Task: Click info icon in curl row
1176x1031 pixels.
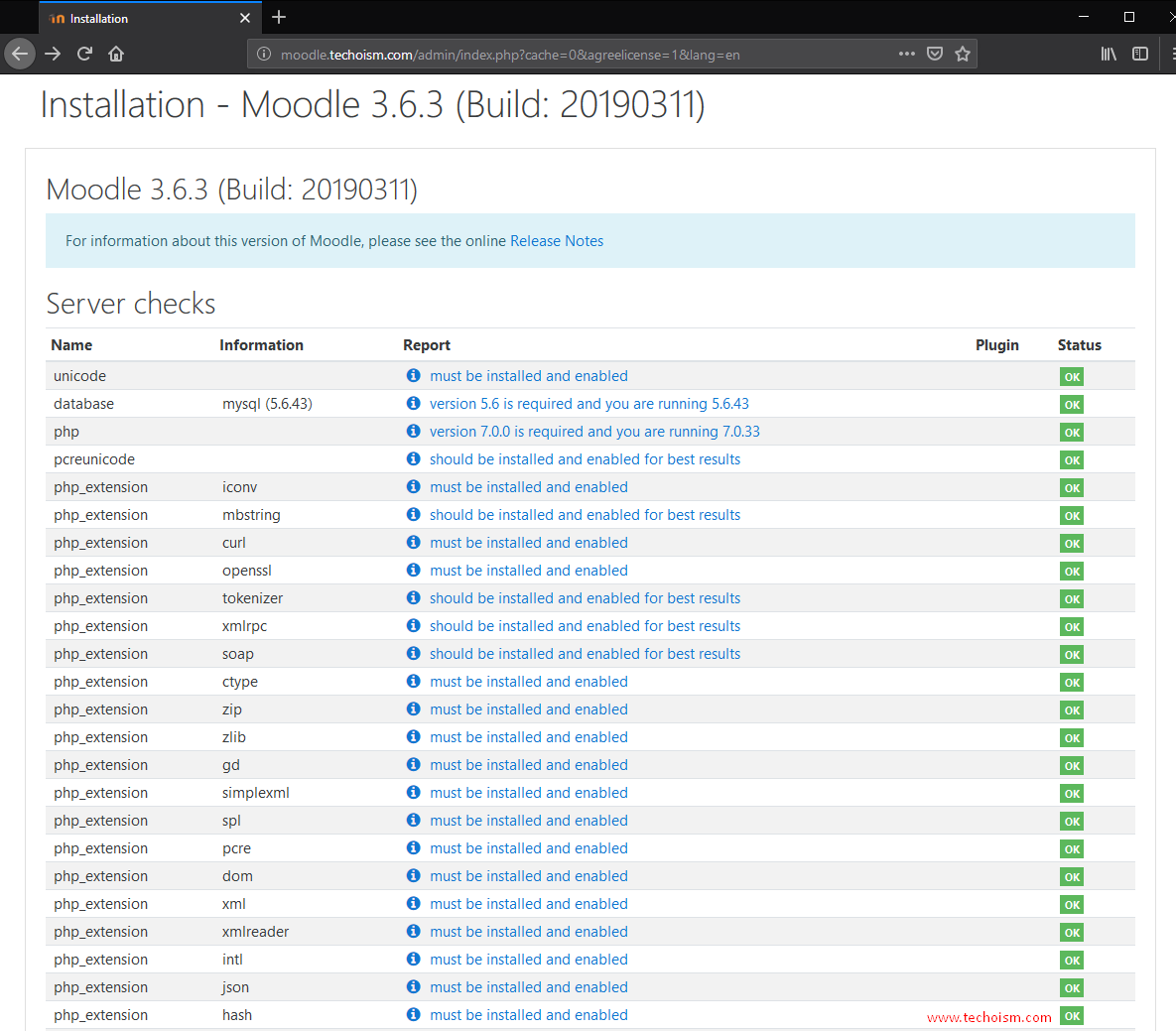Action: point(413,542)
